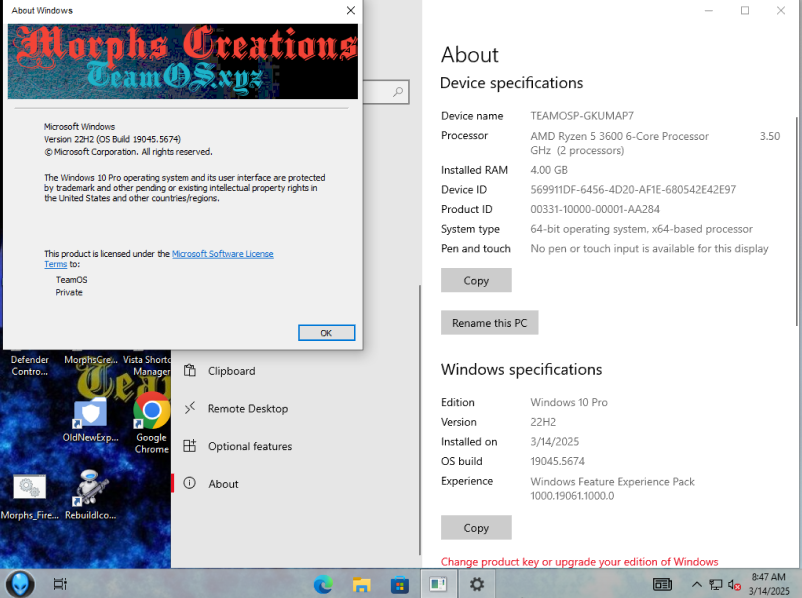Launch Microsoft Edge from taskbar
802x598 pixels.
click(323, 584)
